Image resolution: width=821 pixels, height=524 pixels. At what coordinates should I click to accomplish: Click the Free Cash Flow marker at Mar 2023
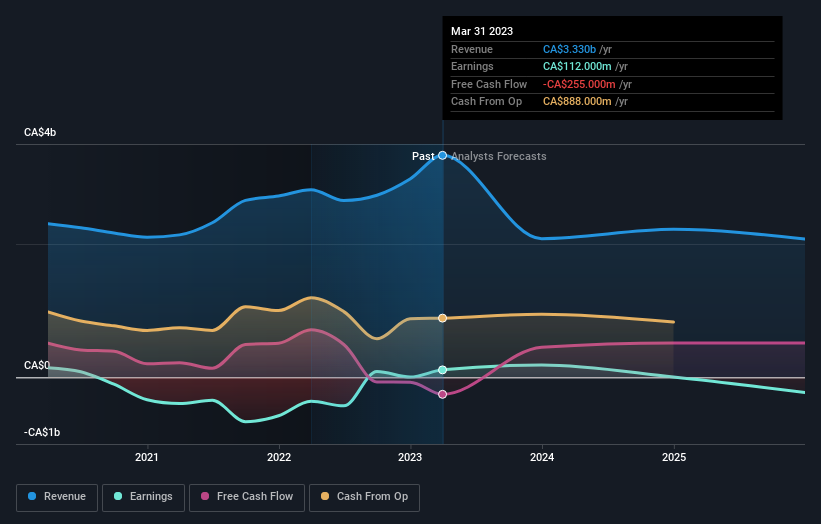click(442, 394)
